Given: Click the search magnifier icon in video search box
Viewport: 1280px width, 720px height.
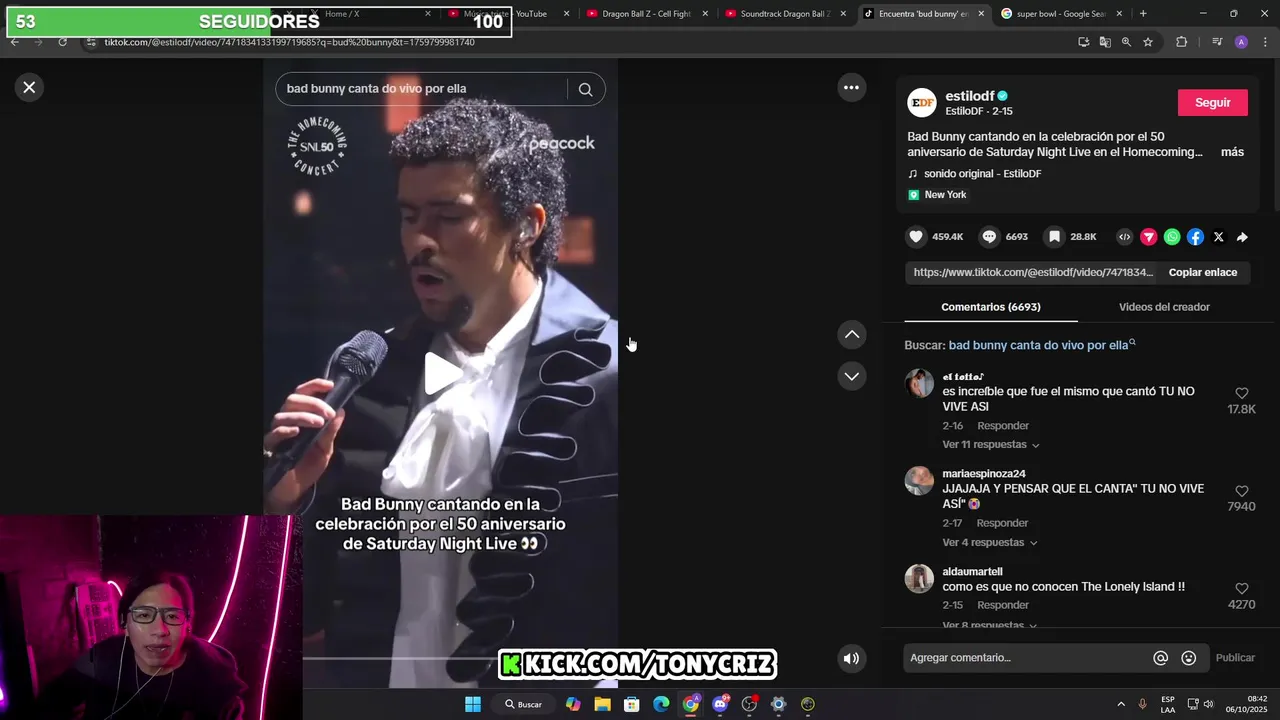Looking at the screenshot, I should [x=585, y=89].
